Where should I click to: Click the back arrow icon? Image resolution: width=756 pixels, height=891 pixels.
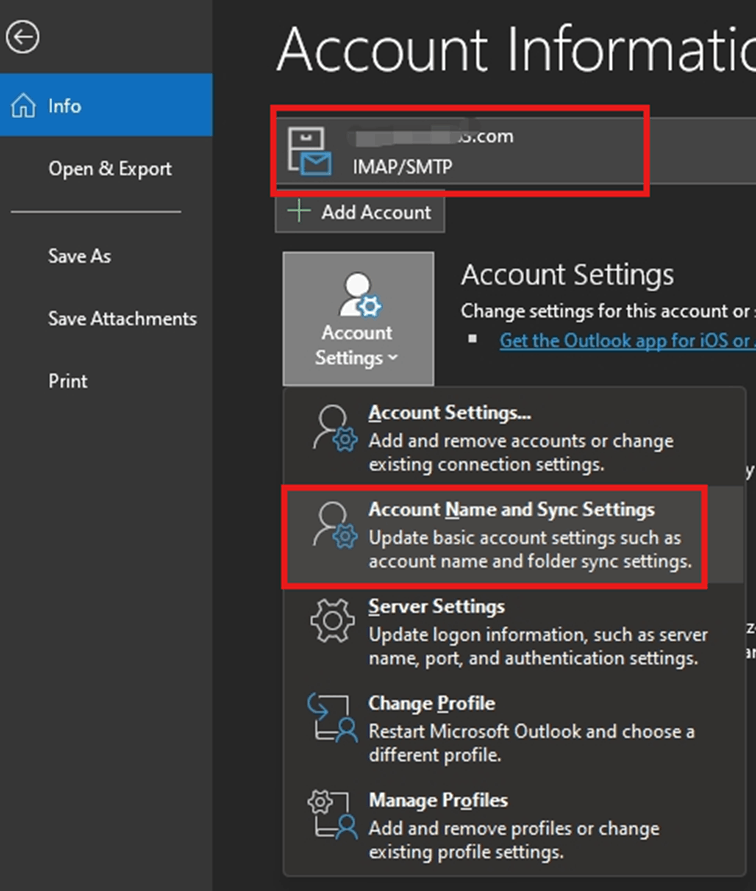(23, 37)
